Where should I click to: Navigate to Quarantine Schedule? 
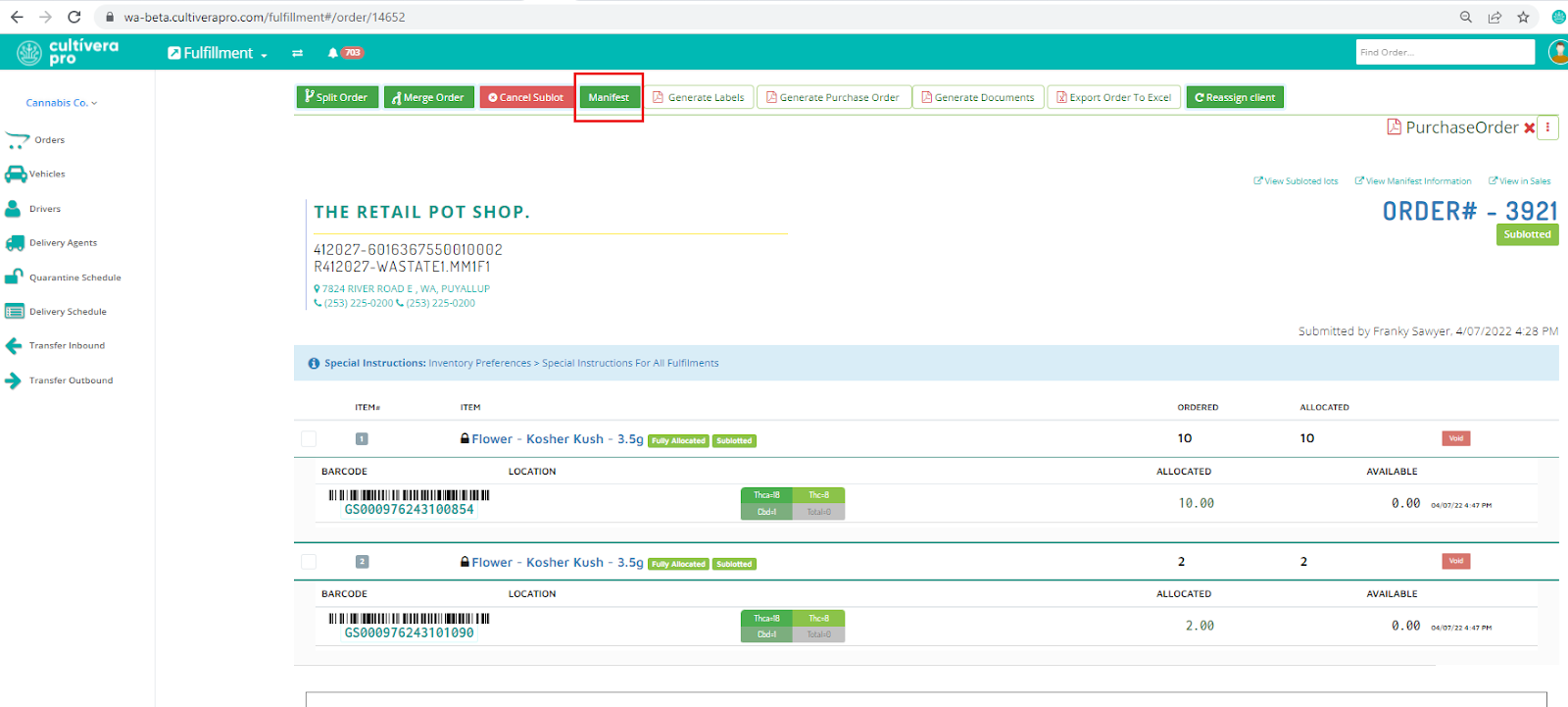tap(75, 278)
